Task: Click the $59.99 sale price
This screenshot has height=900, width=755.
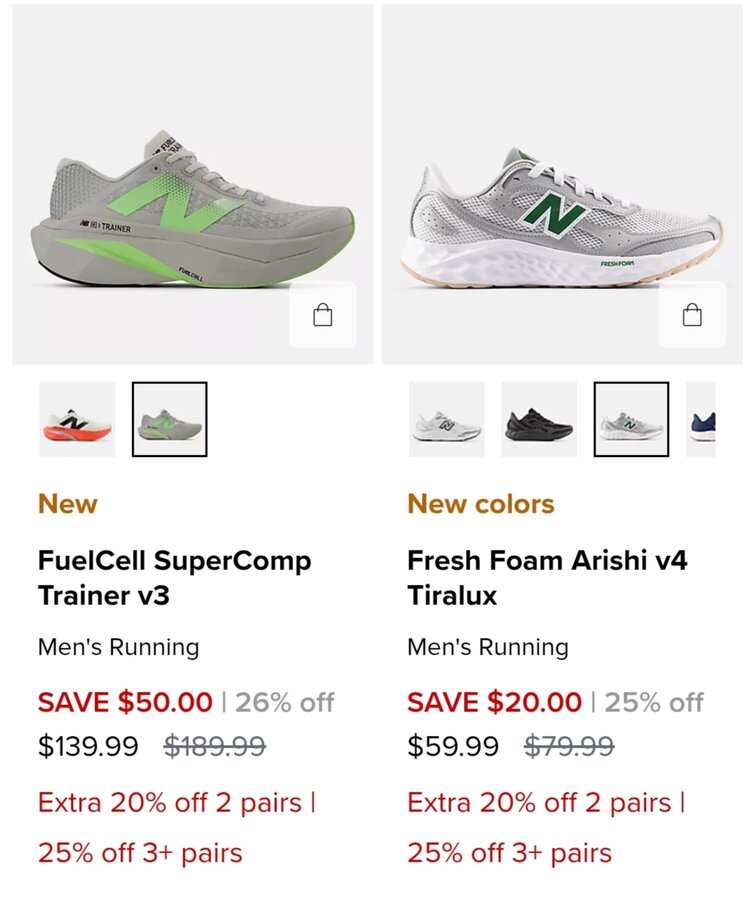Action: [453, 746]
